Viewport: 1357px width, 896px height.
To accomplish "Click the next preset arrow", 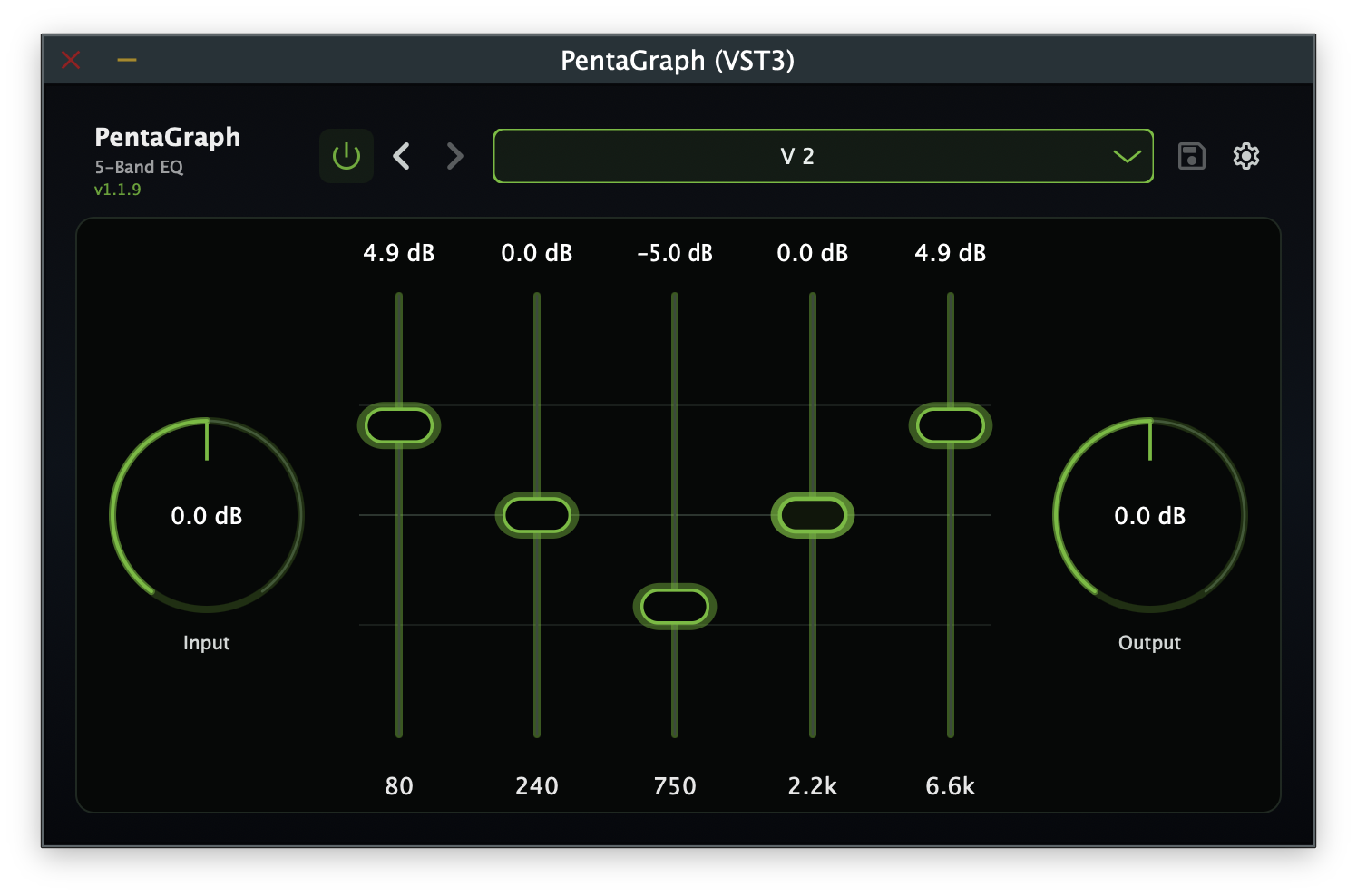I will coord(454,156).
